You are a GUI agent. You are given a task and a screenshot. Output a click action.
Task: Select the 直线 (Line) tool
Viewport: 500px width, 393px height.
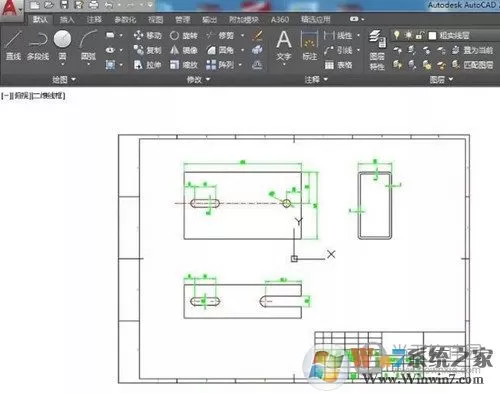[13, 45]
